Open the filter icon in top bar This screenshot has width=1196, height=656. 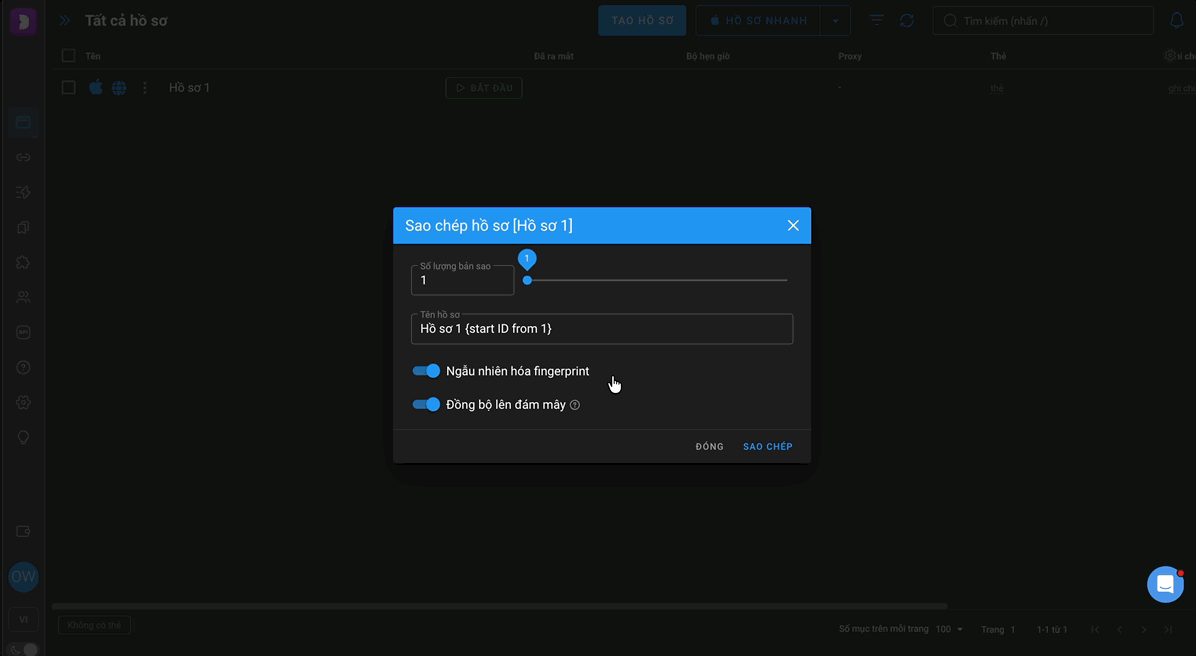[x=876, y=21]
